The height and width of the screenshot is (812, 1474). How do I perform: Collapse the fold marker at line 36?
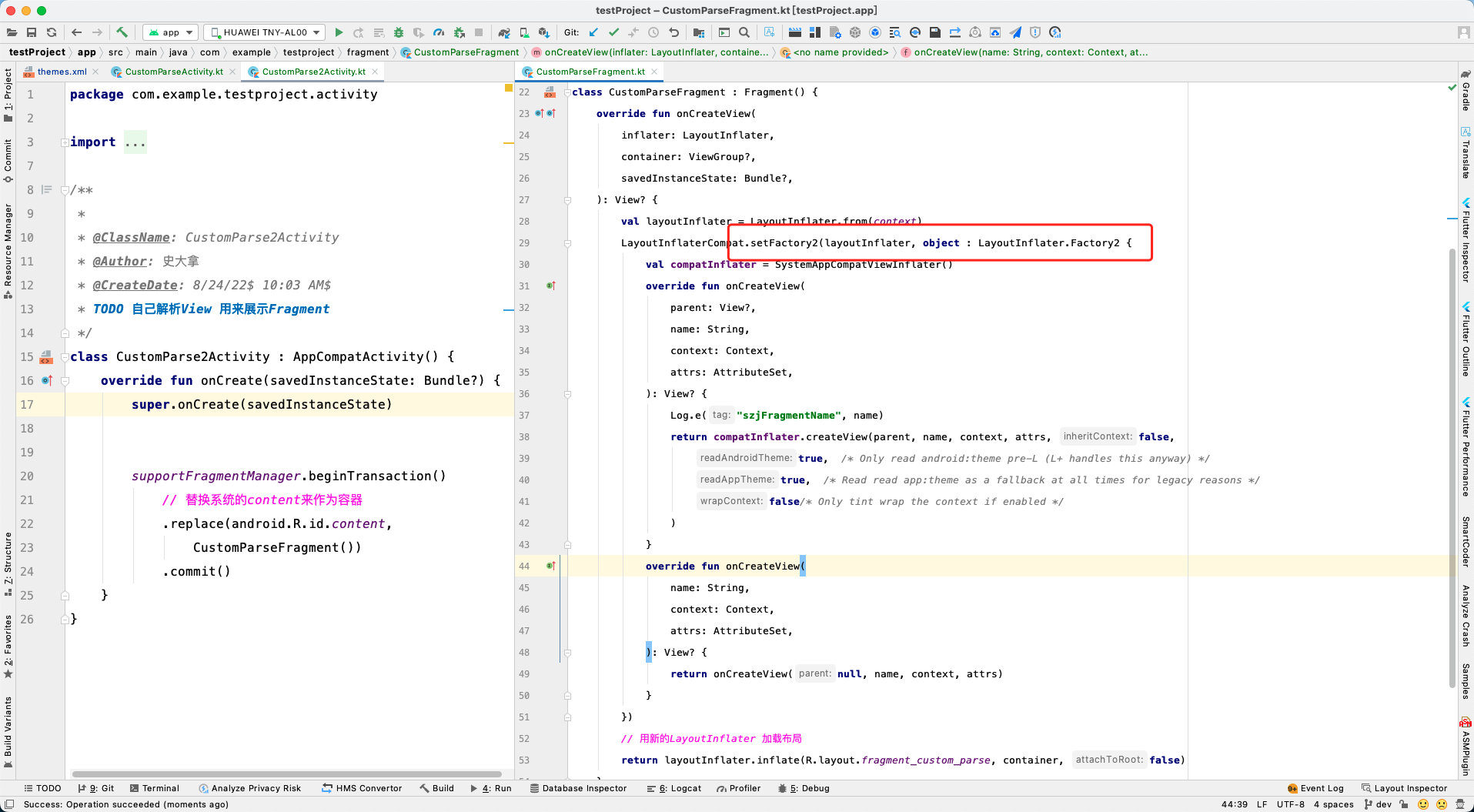(567, 394)
